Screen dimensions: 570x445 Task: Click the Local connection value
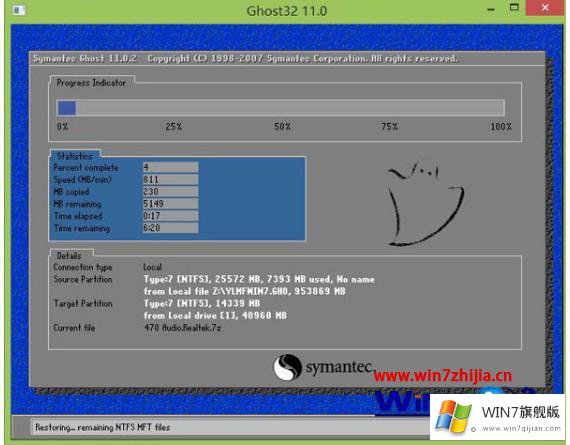153,267
